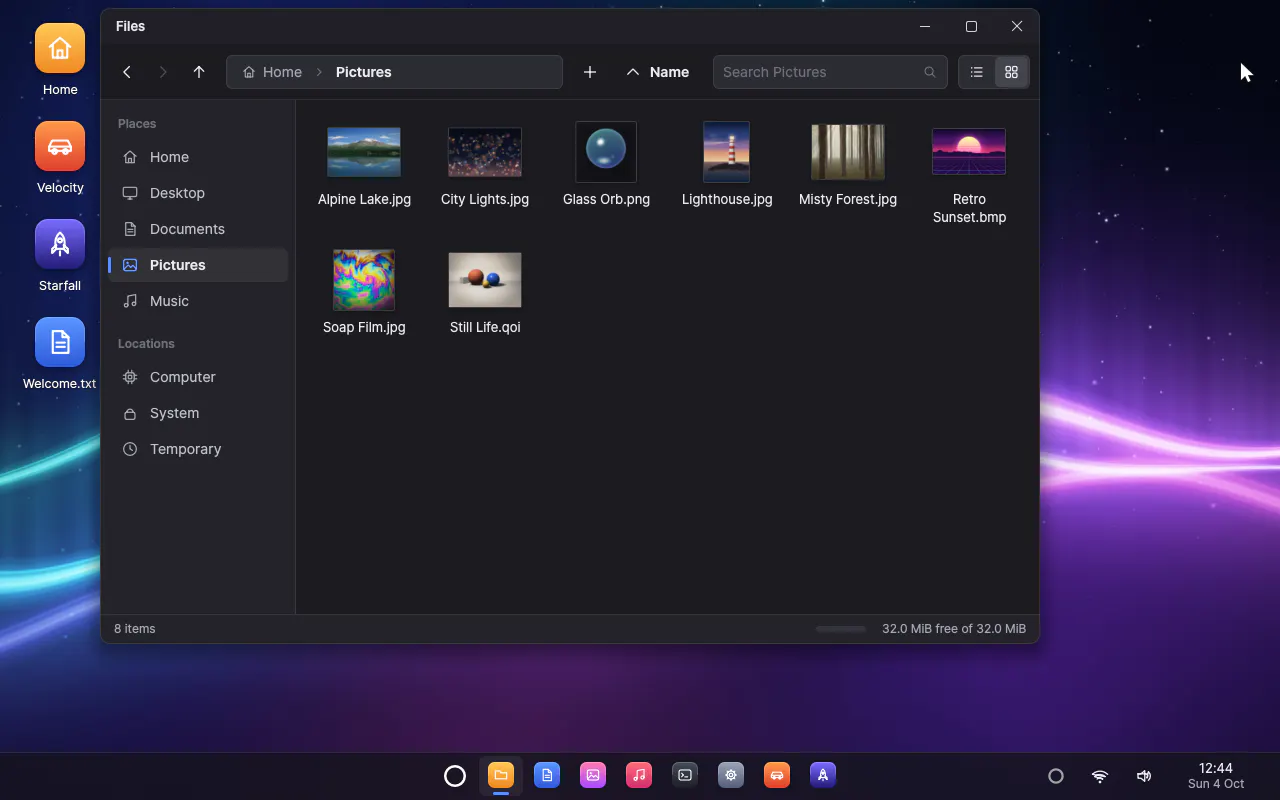The height and width of the screenshot is (800, 1280).
Task: Open the launcher circle in the taskbar
Action: tap(455, 776)
